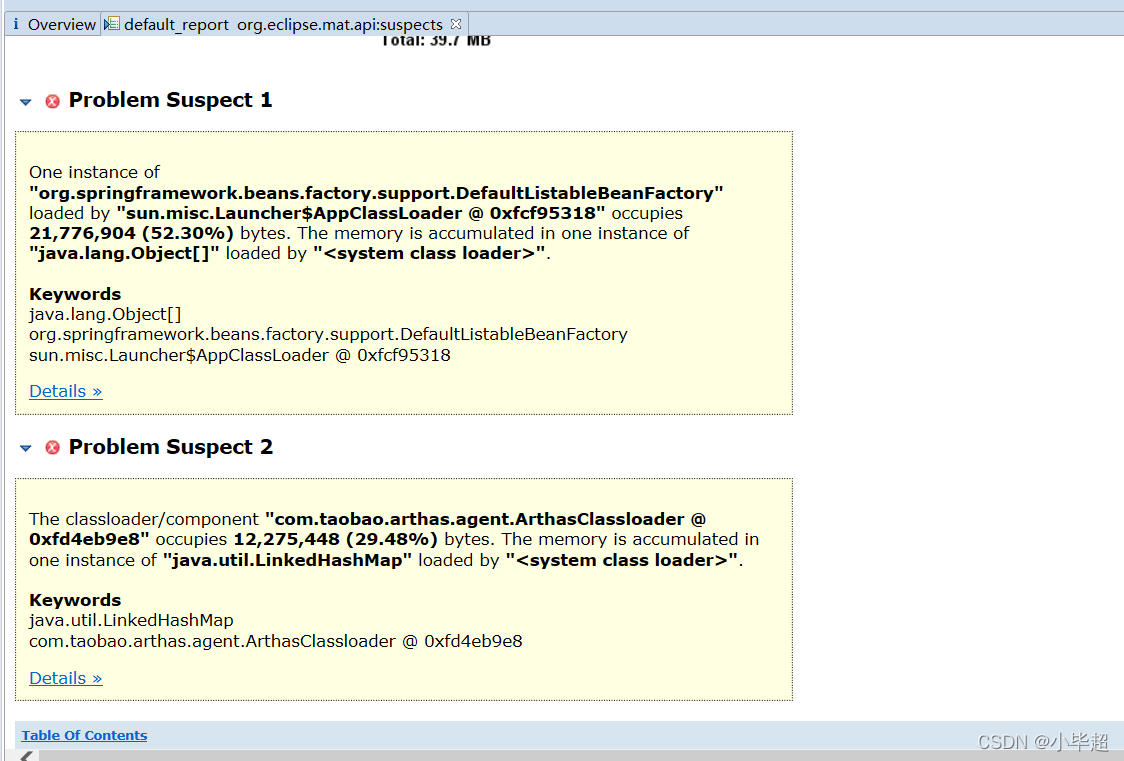Click keyword 'java.lang.Object[]'
1124x761 pixels.
105,314
